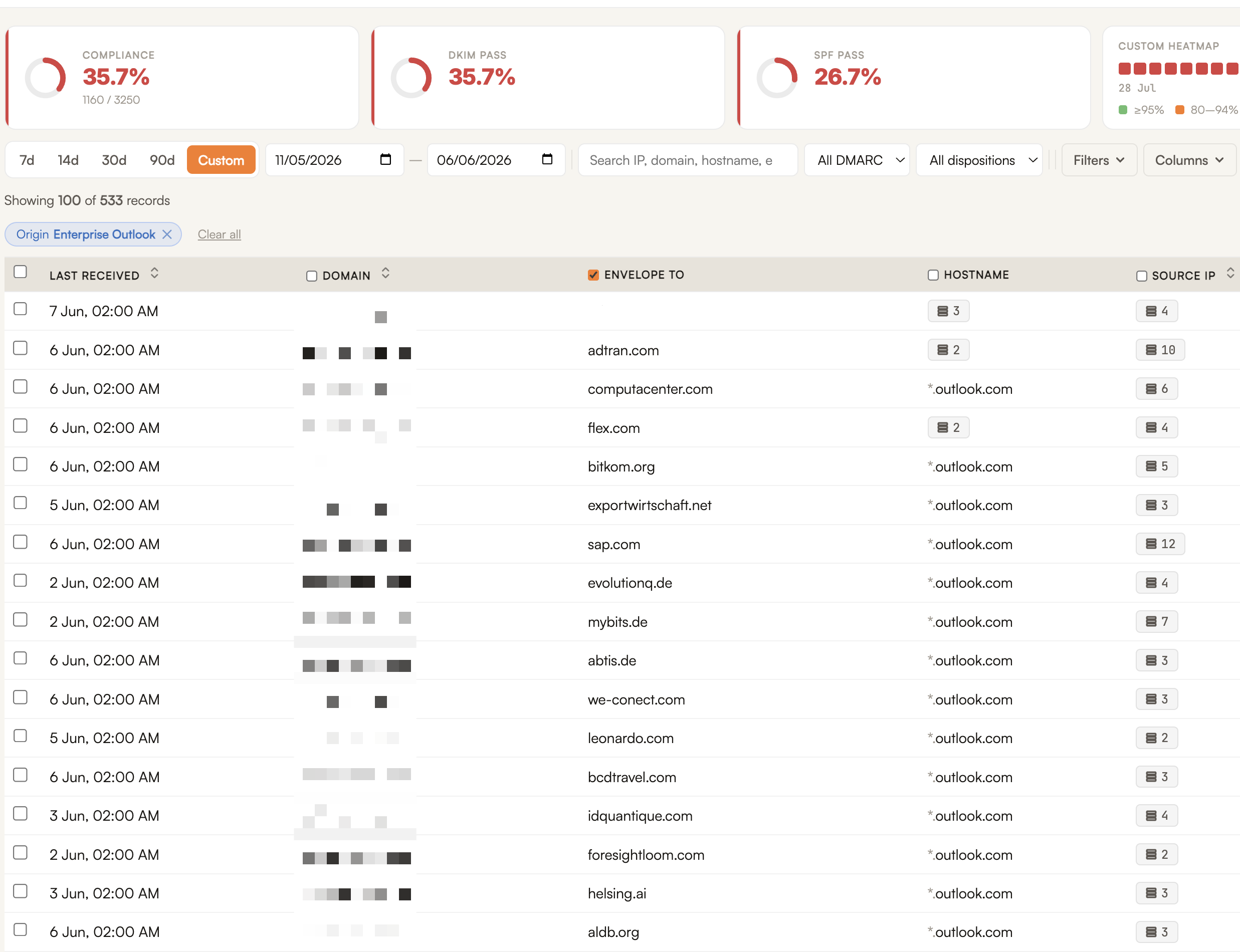Open source IP badge 5 in bitkom.org row
Screen dimensions: 1240x952
coord(1157,466)
